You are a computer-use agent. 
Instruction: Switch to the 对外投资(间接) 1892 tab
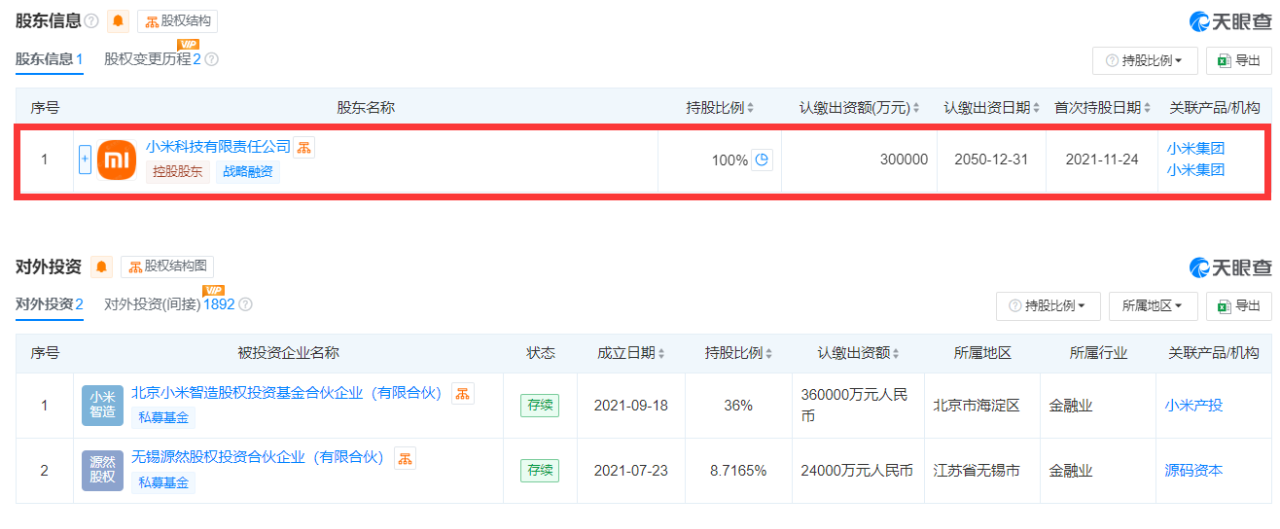[x=169, y=304]
